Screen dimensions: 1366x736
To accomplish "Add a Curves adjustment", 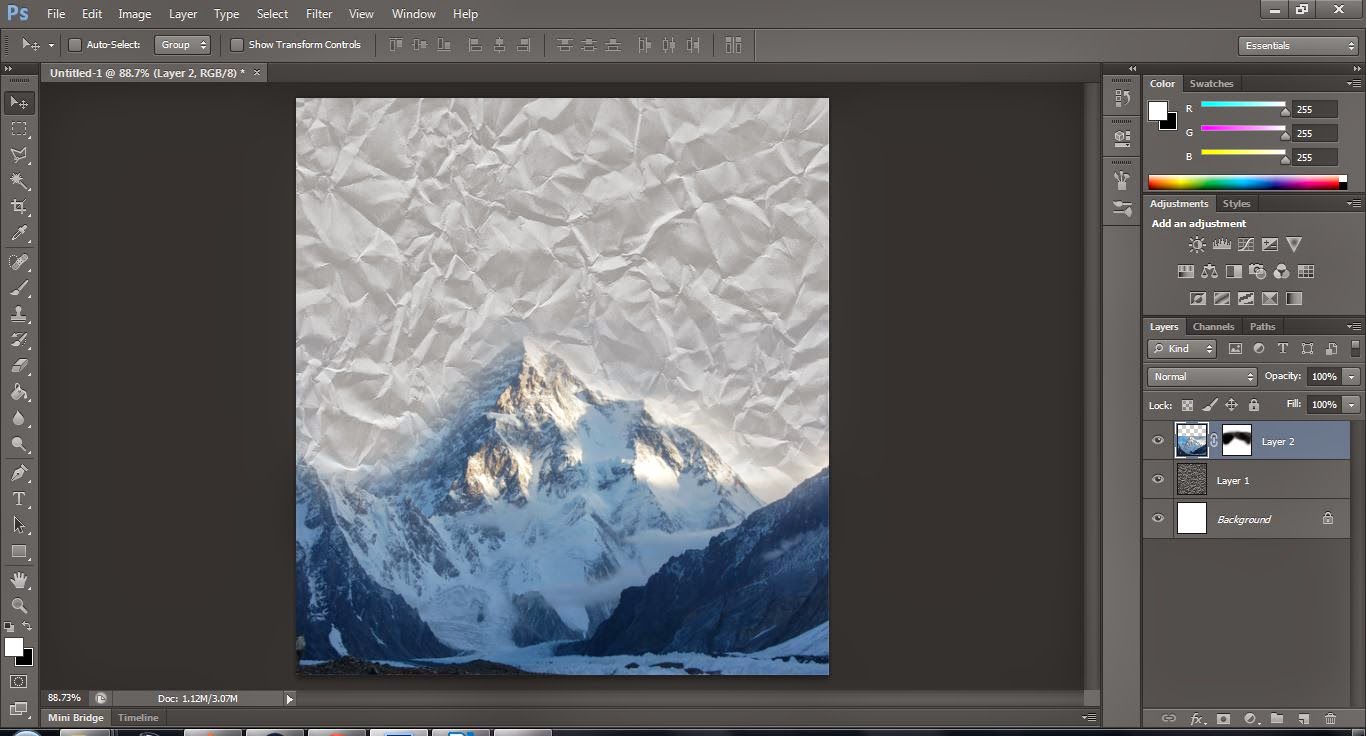I will click(x=1245, y=244).
